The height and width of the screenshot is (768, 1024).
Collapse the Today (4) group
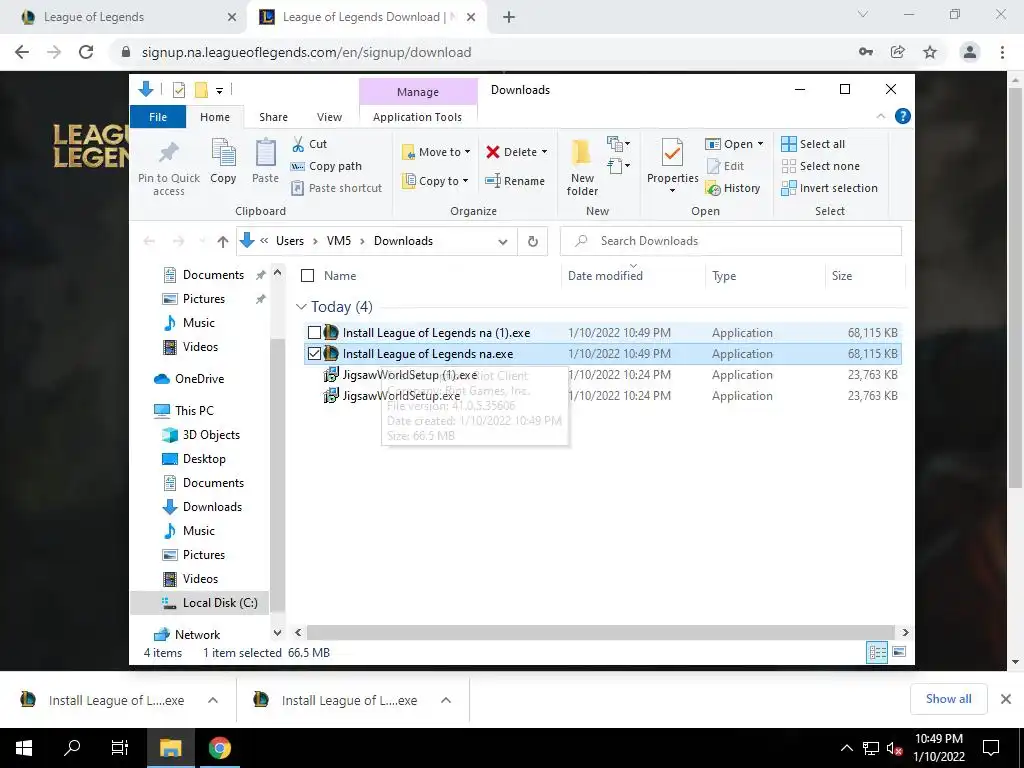301,306
